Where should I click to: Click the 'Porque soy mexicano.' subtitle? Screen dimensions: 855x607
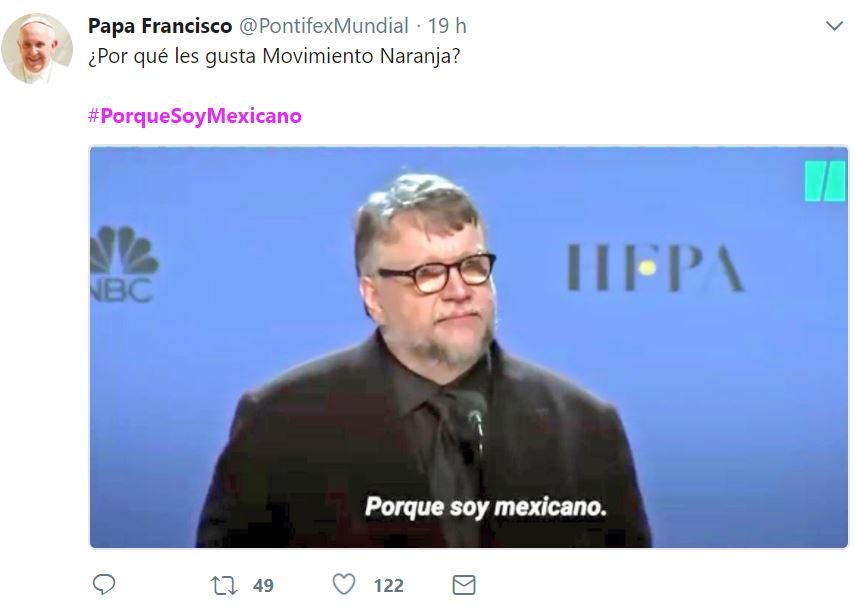pyautogui.click(x=485, y=507)
